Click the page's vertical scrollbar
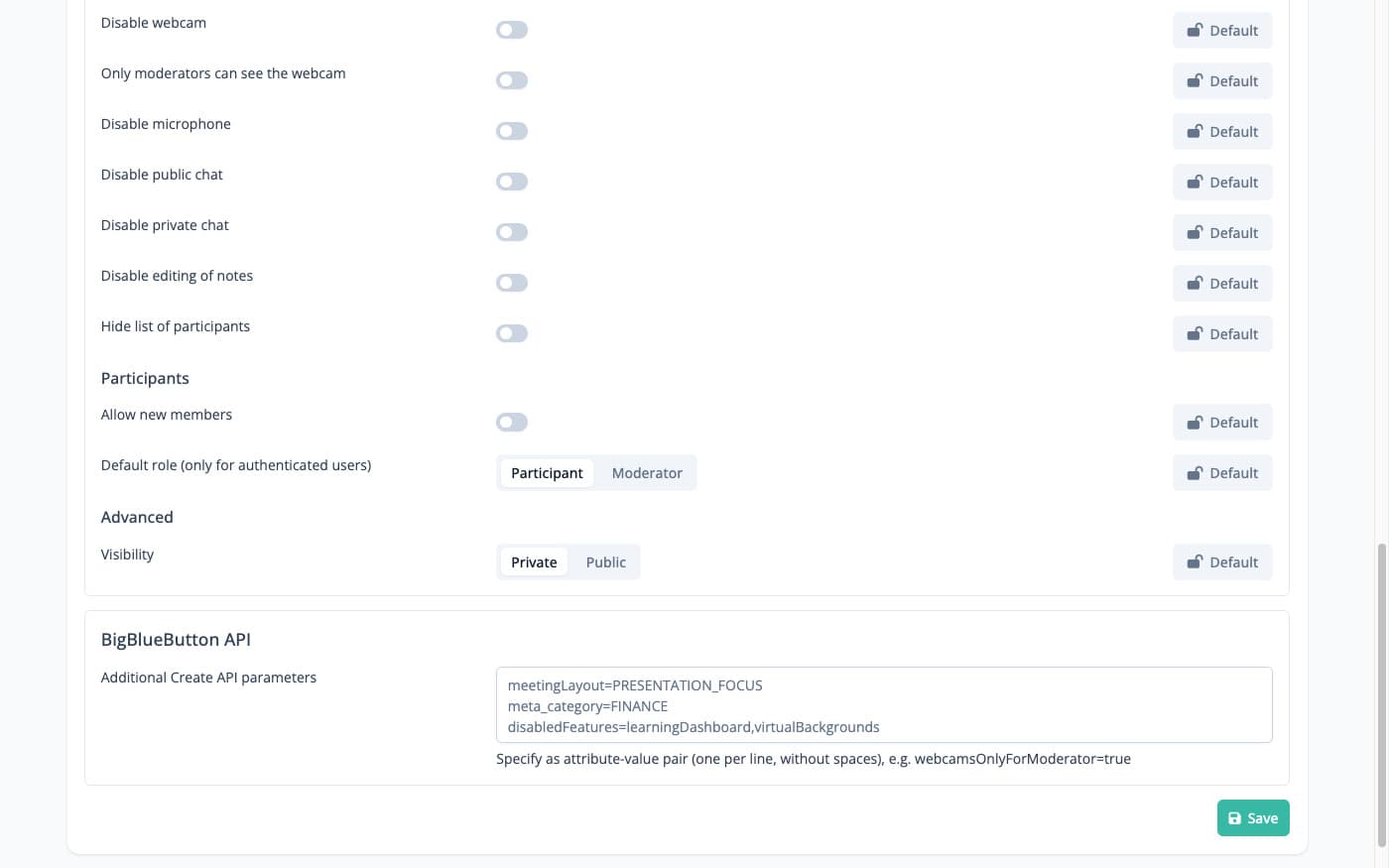 tap(1380, 694)
